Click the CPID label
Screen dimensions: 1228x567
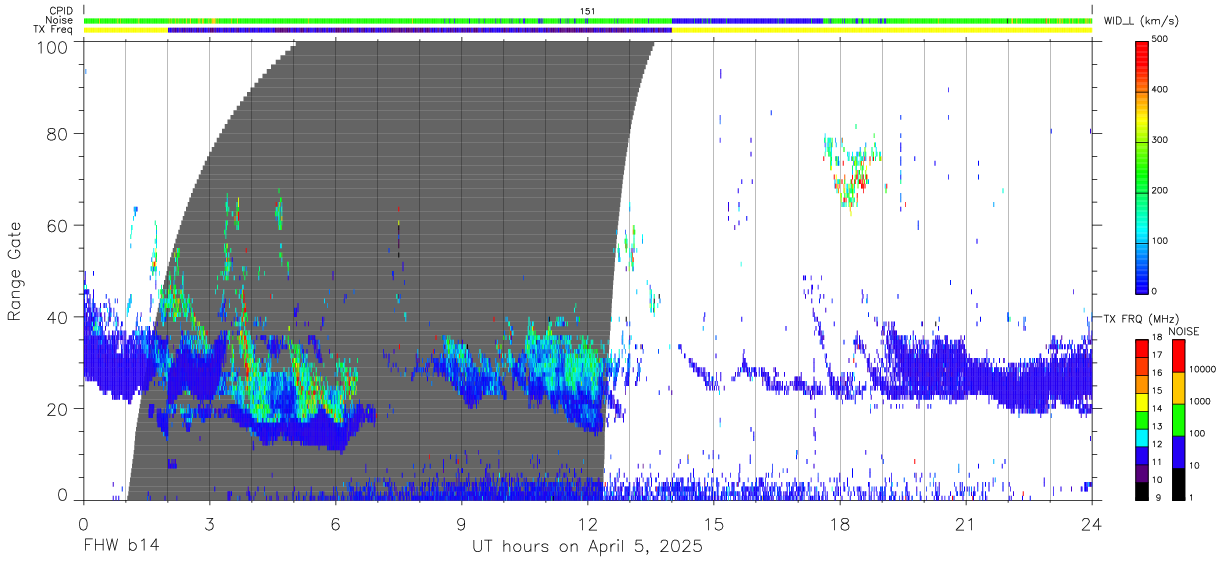60,11
